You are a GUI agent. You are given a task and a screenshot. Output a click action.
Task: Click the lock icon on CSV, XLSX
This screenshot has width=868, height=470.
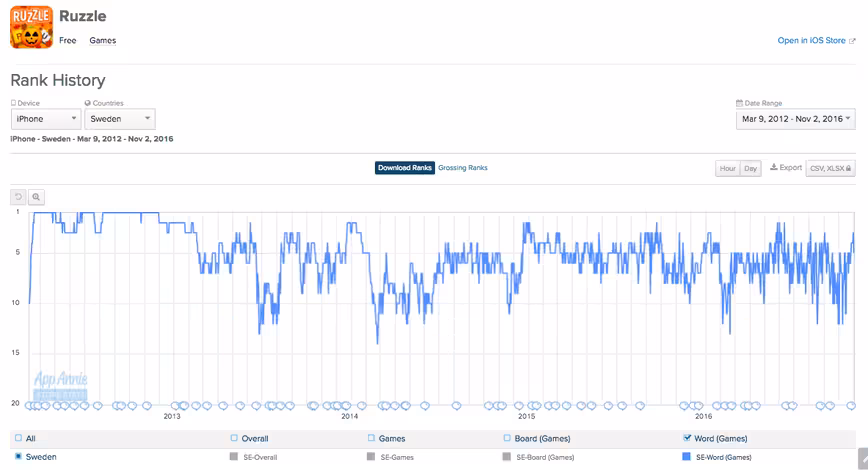click(849, 168)
